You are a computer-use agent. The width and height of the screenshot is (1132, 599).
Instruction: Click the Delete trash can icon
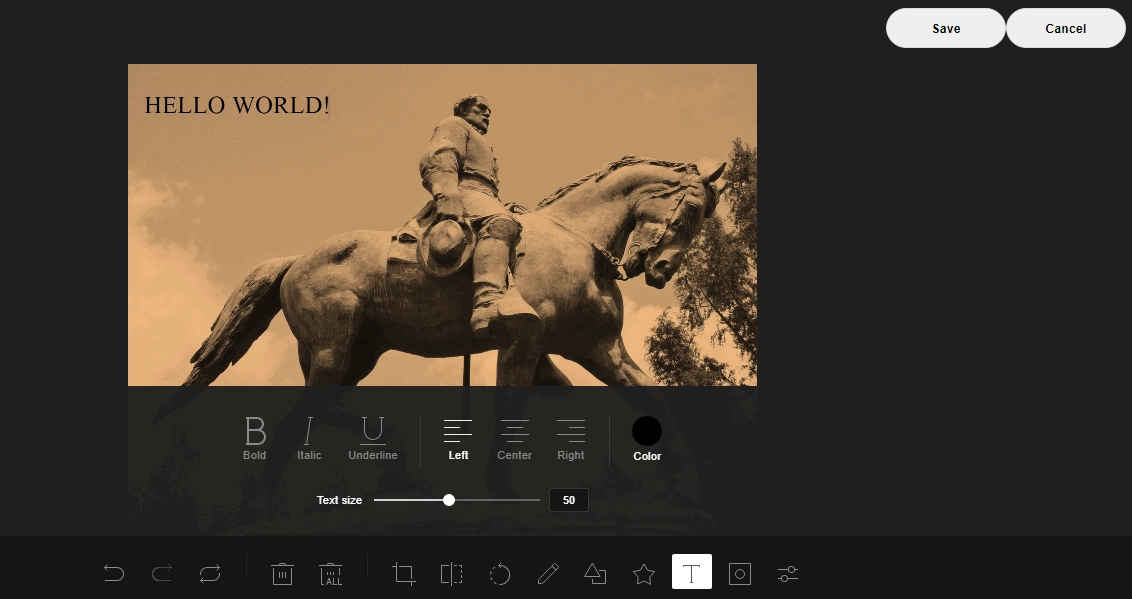[282, 573]
